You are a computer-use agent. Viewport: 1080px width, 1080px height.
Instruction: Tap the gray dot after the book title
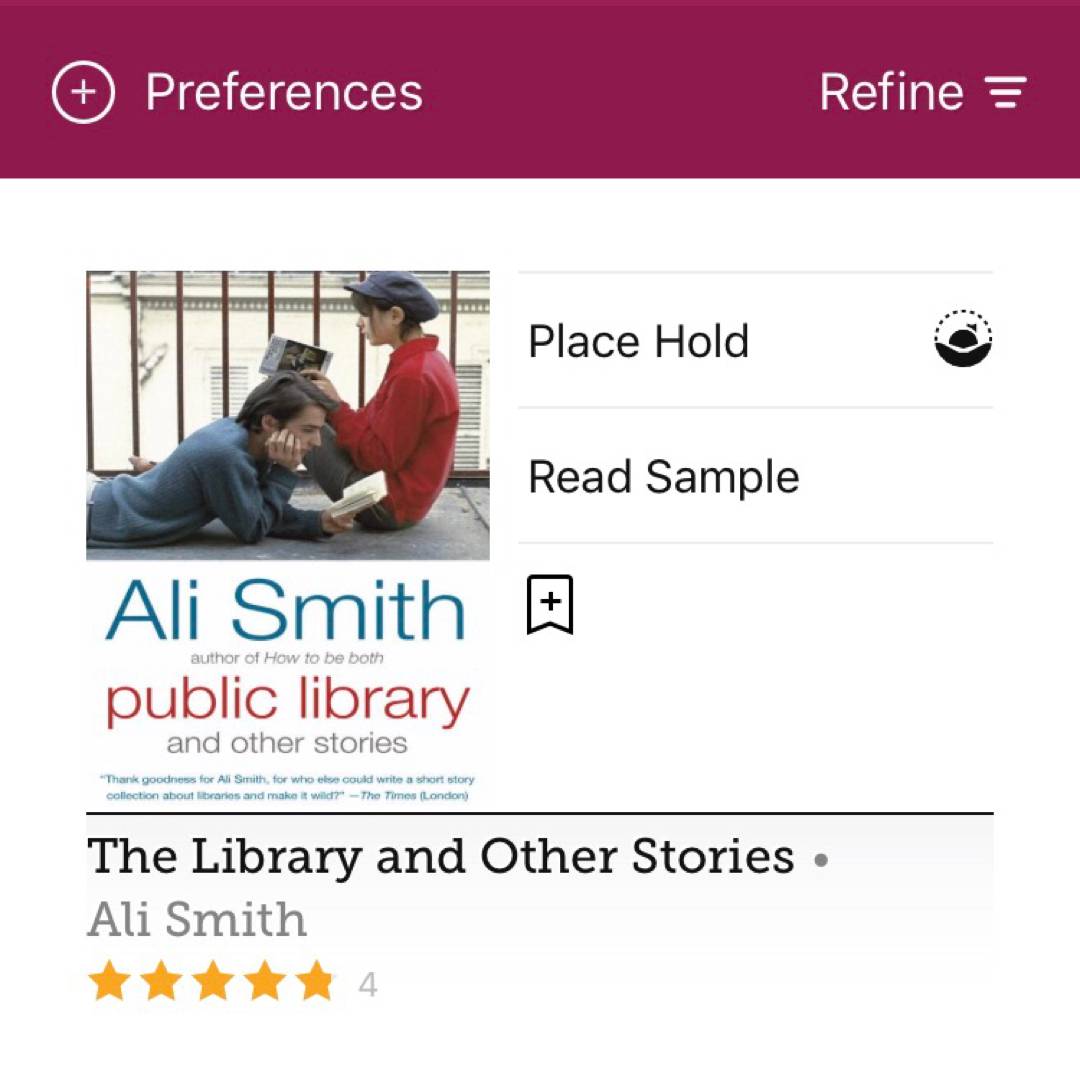click(821, 860)
